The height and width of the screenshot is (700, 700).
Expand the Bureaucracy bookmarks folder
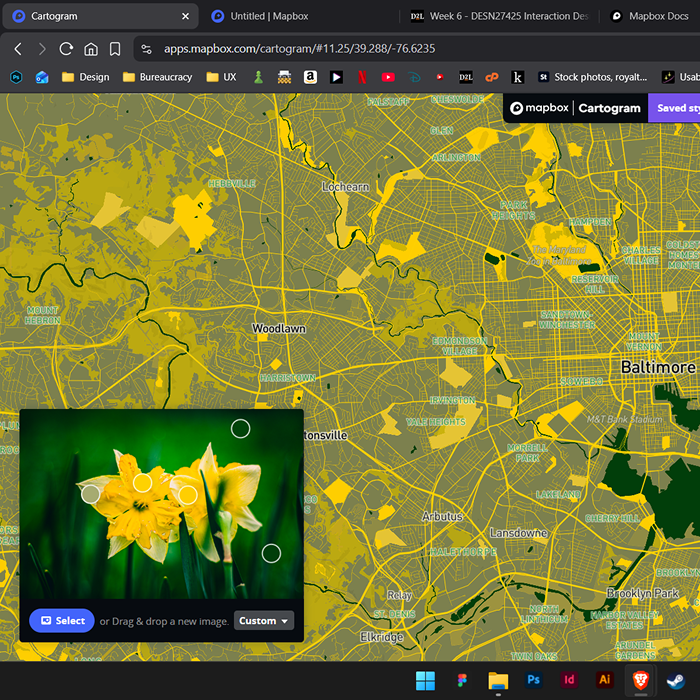[157, 77]
